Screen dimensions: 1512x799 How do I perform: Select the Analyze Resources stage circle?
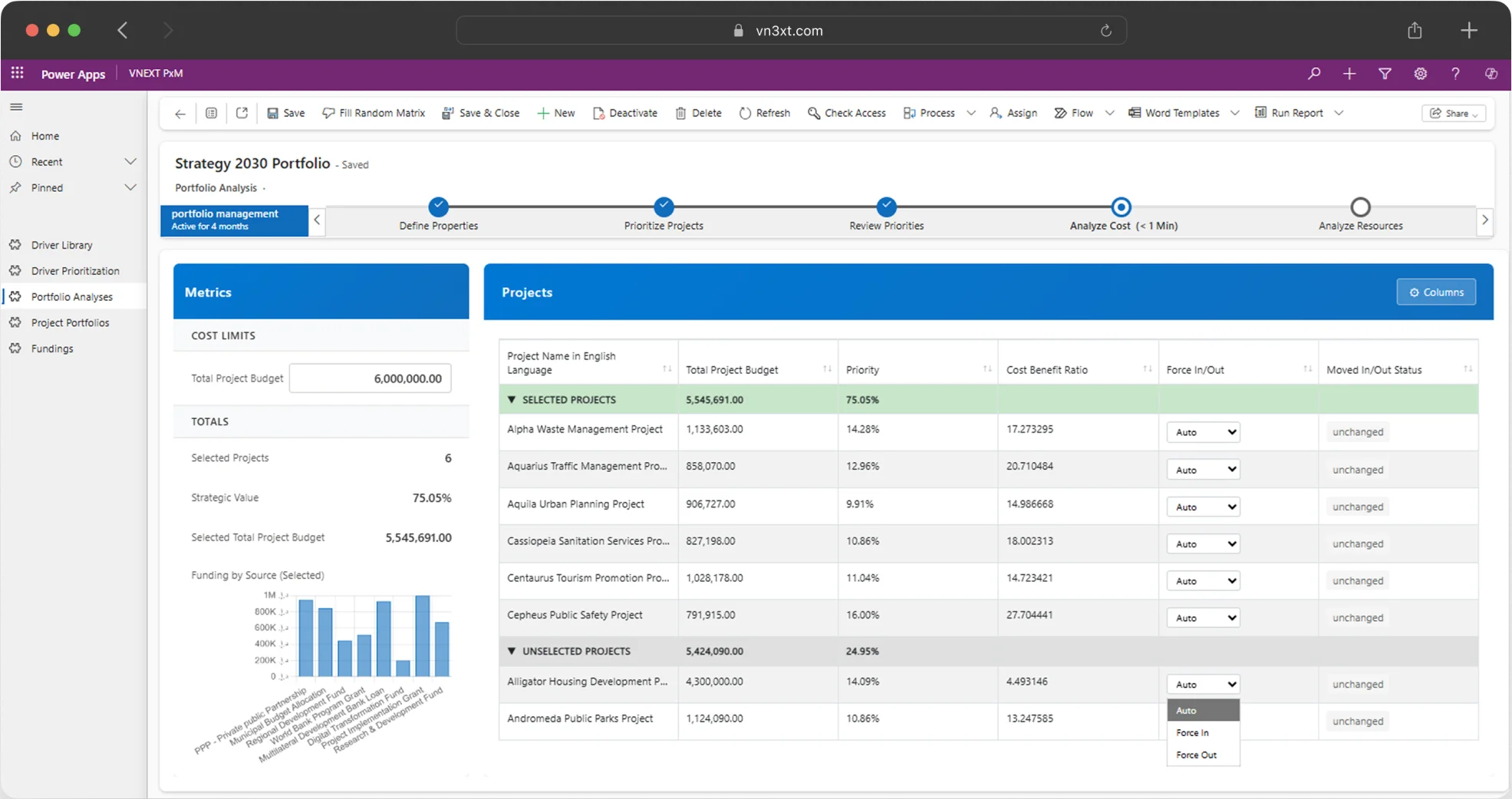(x=1360, y=207)
